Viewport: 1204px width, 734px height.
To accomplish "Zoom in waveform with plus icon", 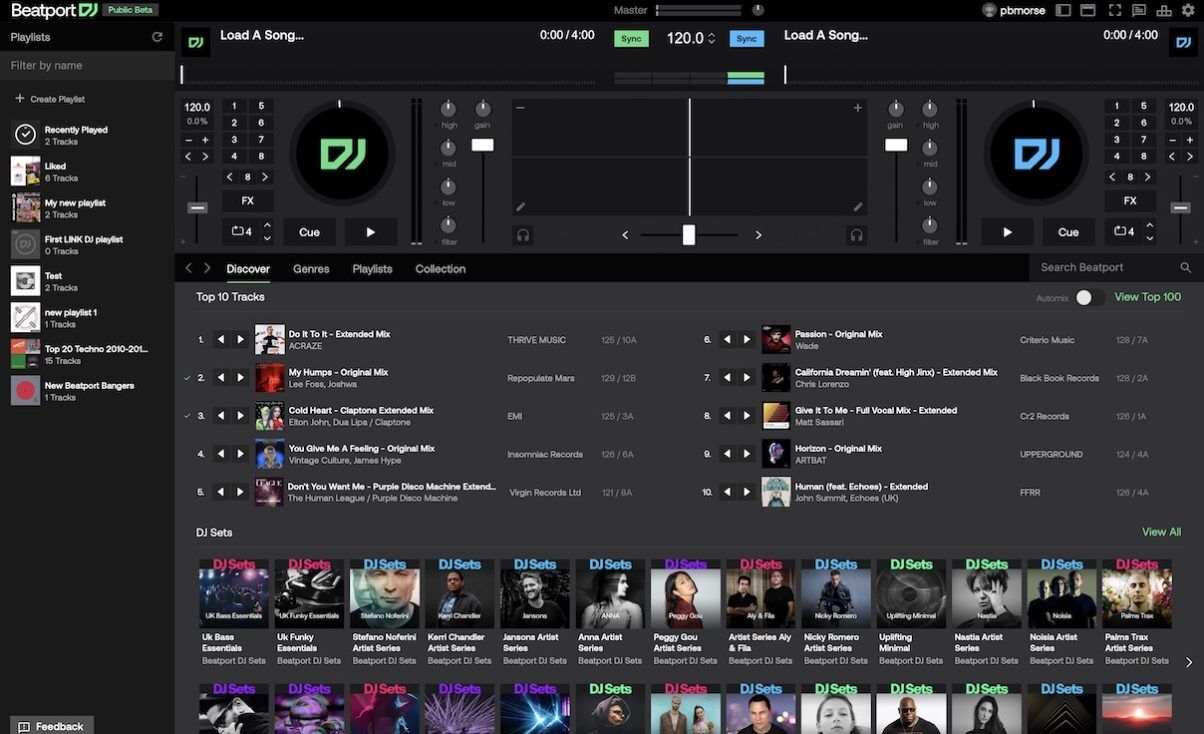I will click(857, 108).
